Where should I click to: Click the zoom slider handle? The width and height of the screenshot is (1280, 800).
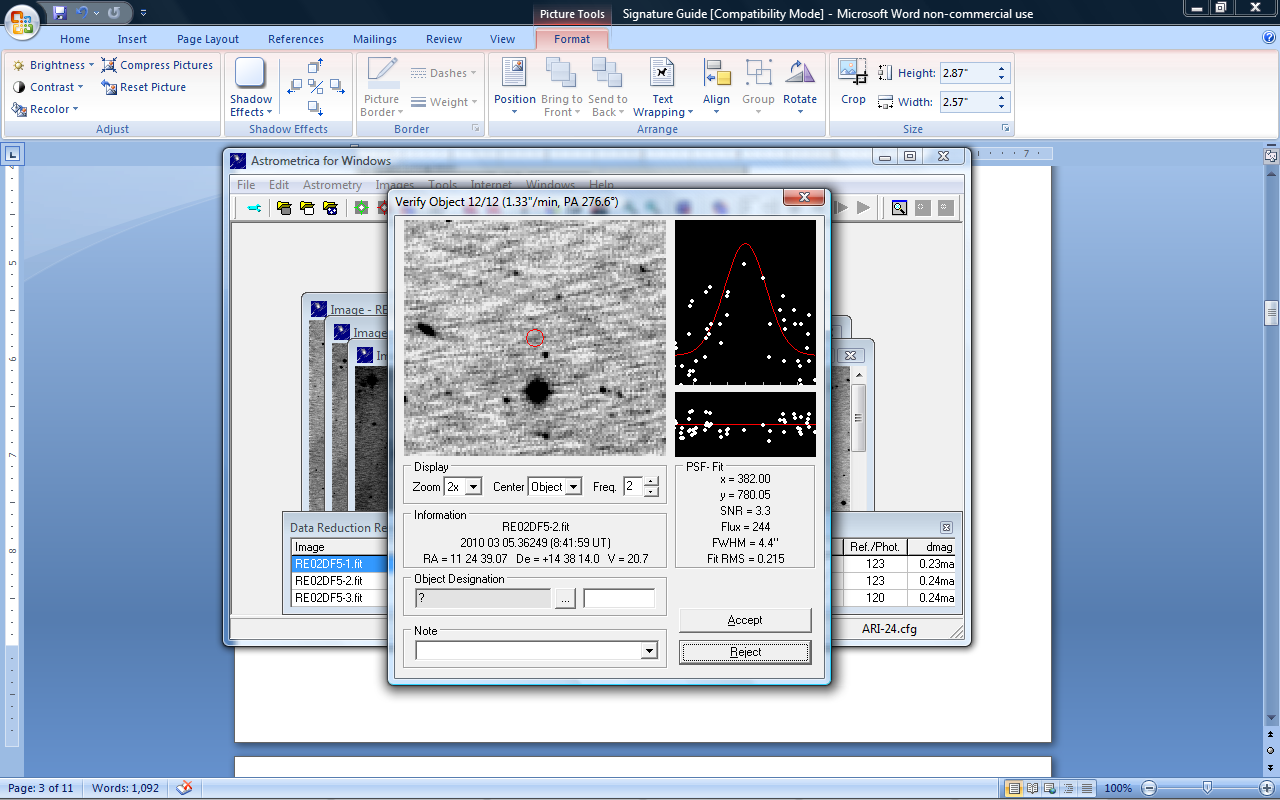1208,788
